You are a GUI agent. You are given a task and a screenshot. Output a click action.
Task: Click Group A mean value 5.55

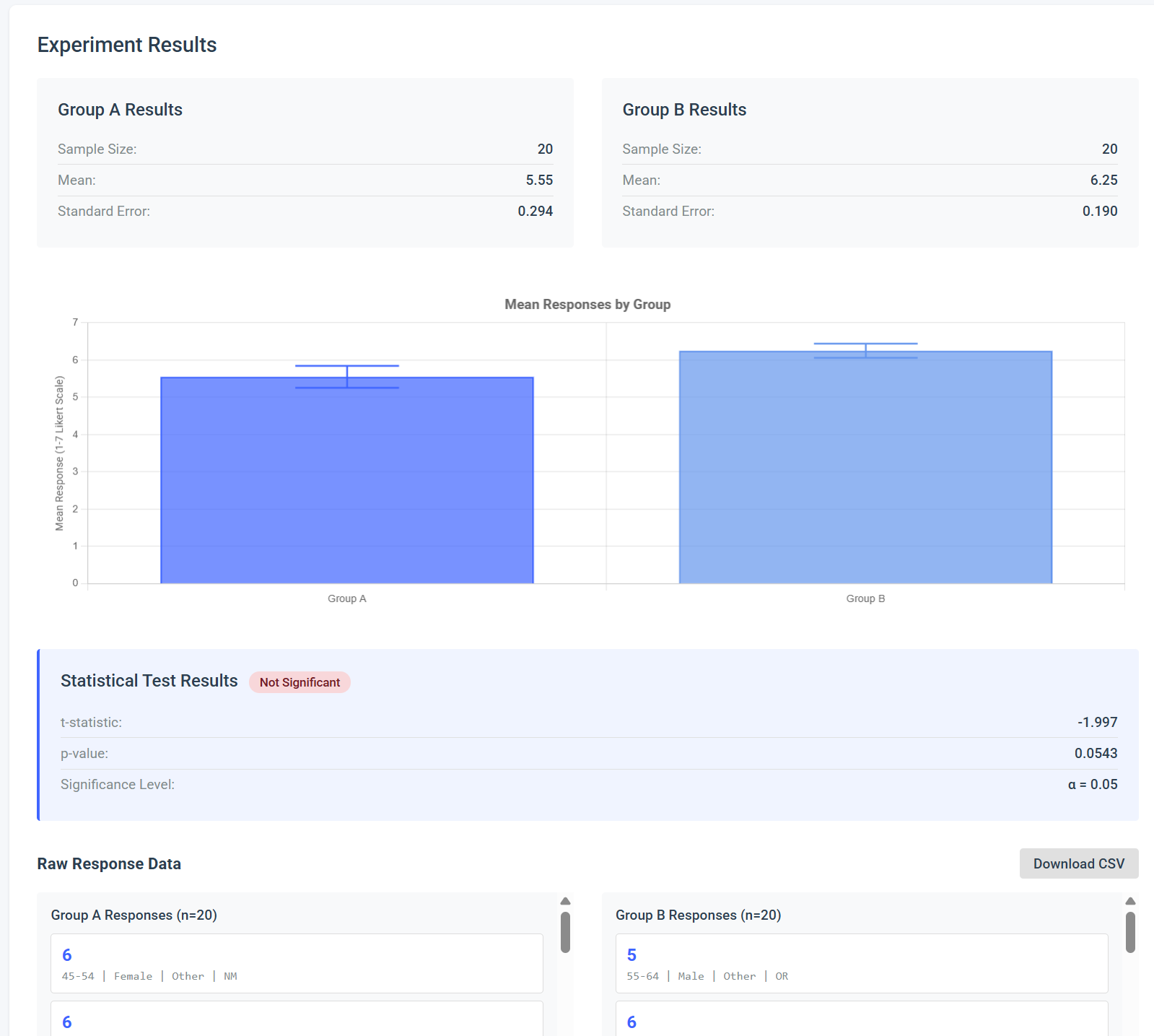pyautogui.click(x=539, y=180)
